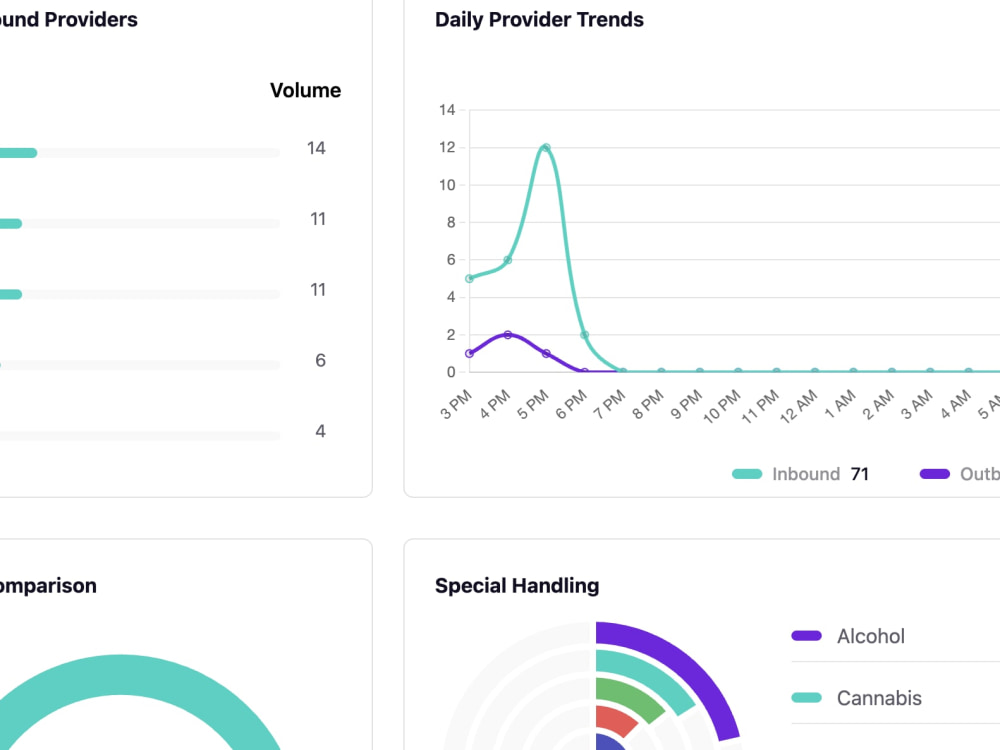Click the 2 AM x-axis label
The height and width of the screenshot is (750, 1000).
[x=878, y=405]
